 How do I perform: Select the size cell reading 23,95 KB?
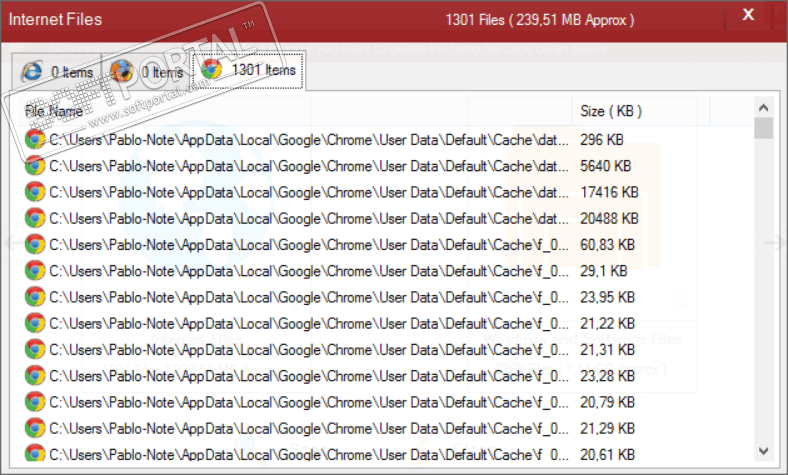tap(608, 297)
